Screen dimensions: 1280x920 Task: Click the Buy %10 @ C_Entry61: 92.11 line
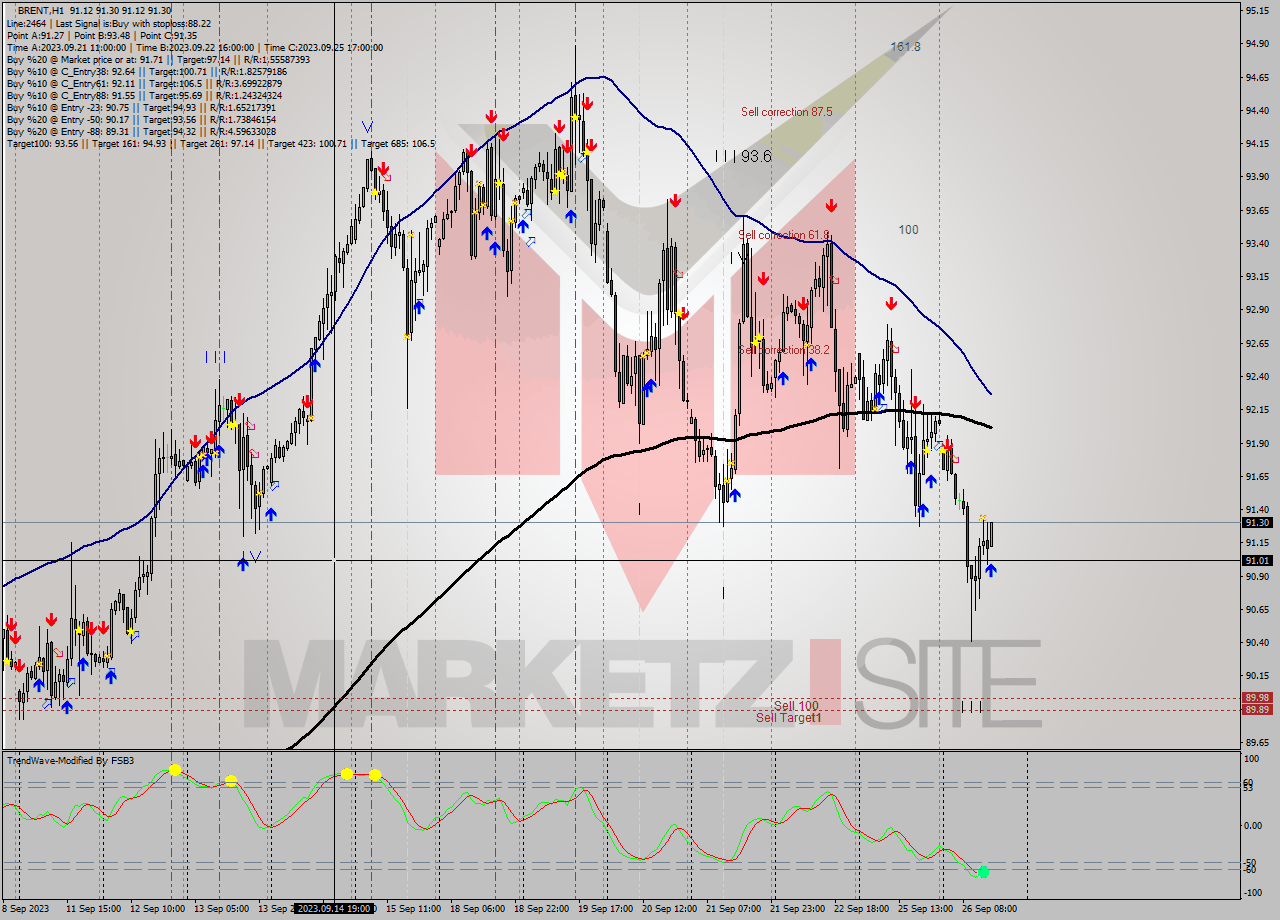click(144, 83)
